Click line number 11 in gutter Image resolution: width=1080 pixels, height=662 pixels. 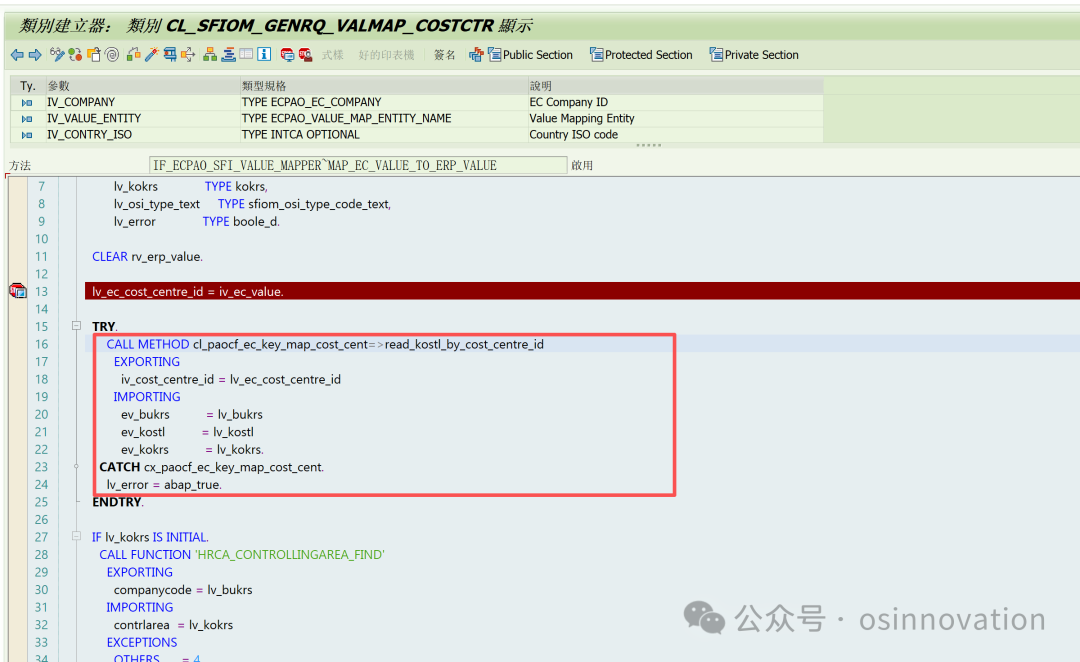tap(41, 256)
